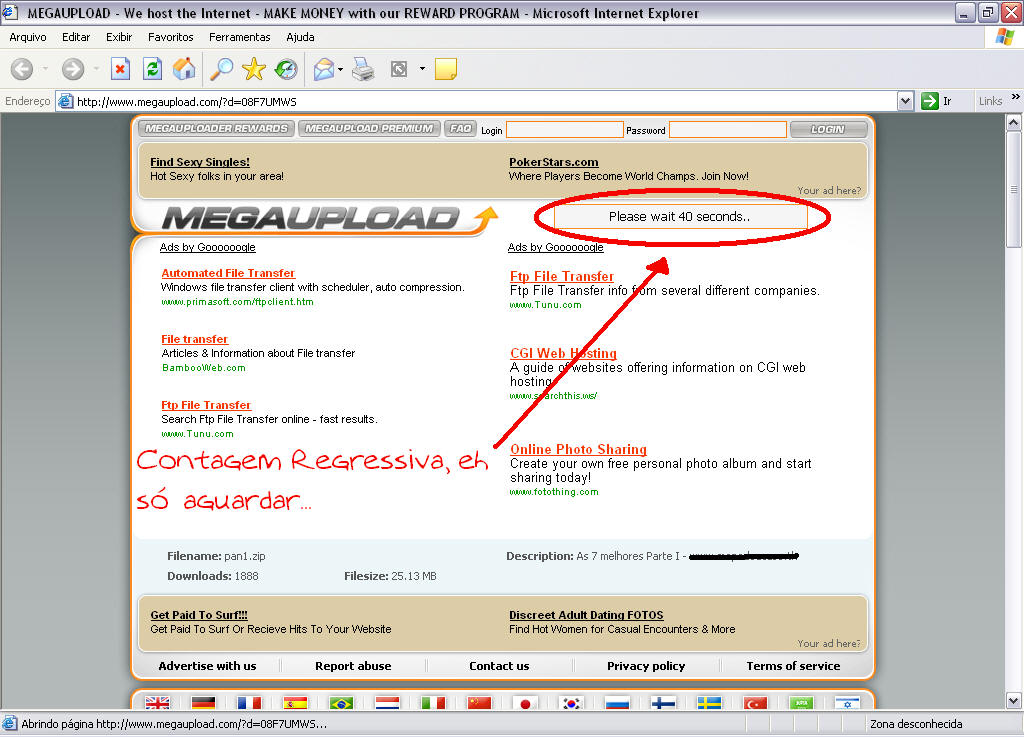Click the address bar URL field
The image size is (1024, 737).
coord(485,101)
